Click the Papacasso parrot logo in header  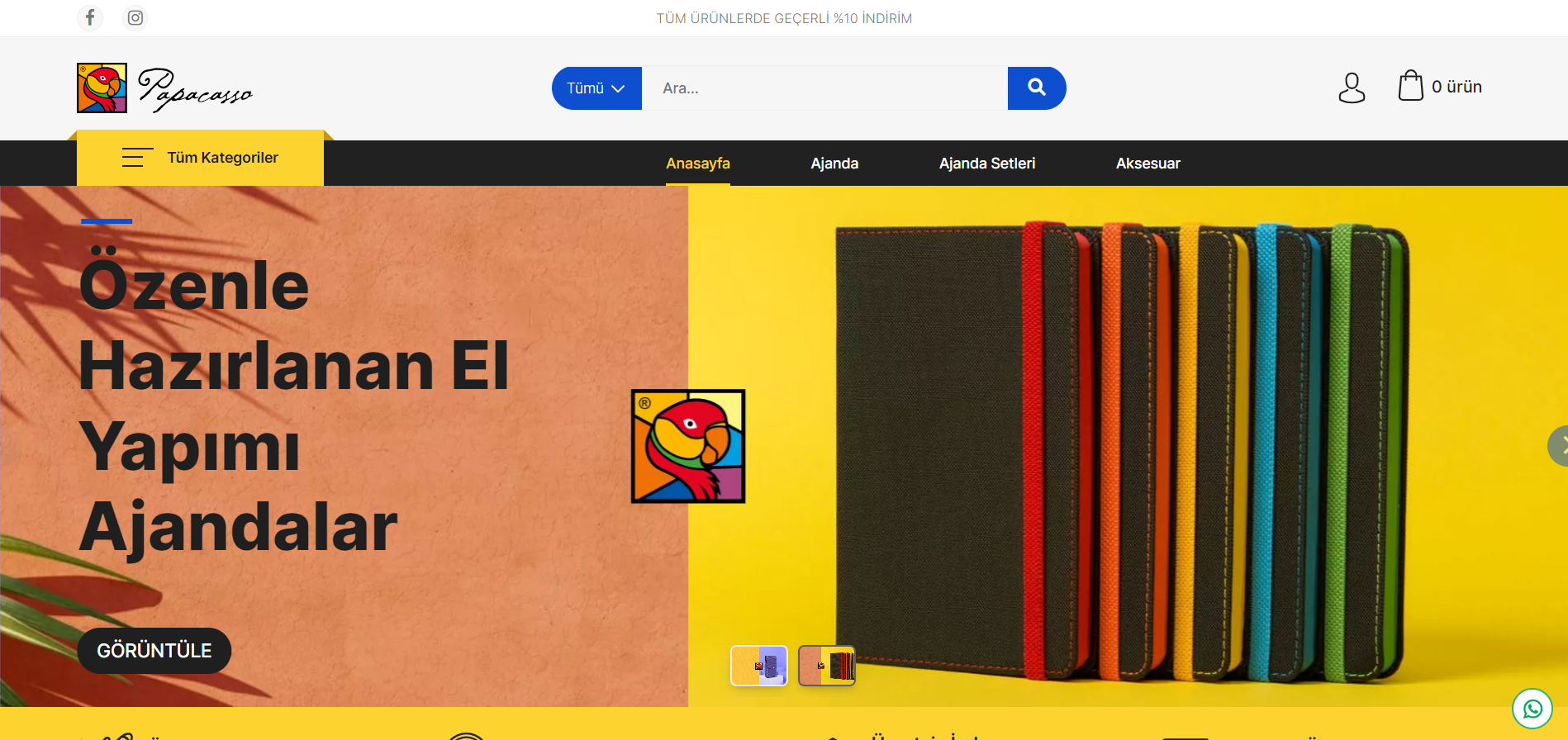pyautogui.click(x=165, y=88)
